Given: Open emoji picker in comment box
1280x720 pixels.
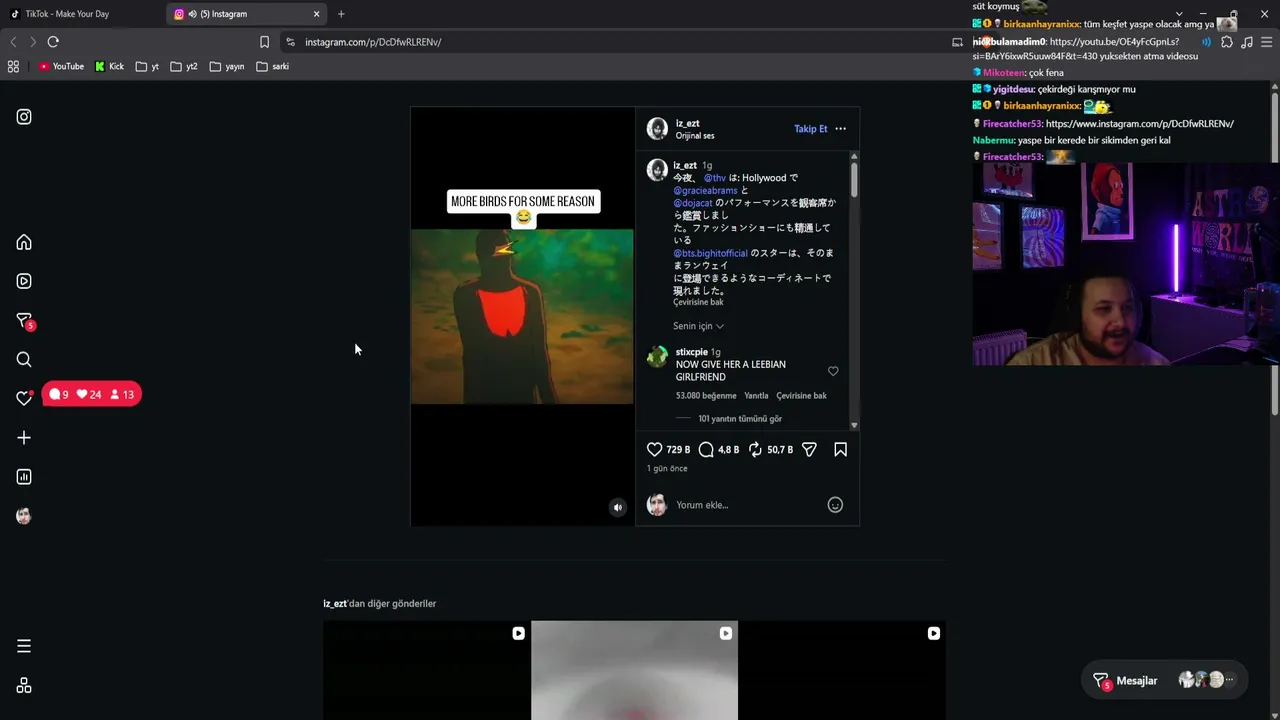Looking at the screenshot, I should pyautogui.click(x=835, y=505).
